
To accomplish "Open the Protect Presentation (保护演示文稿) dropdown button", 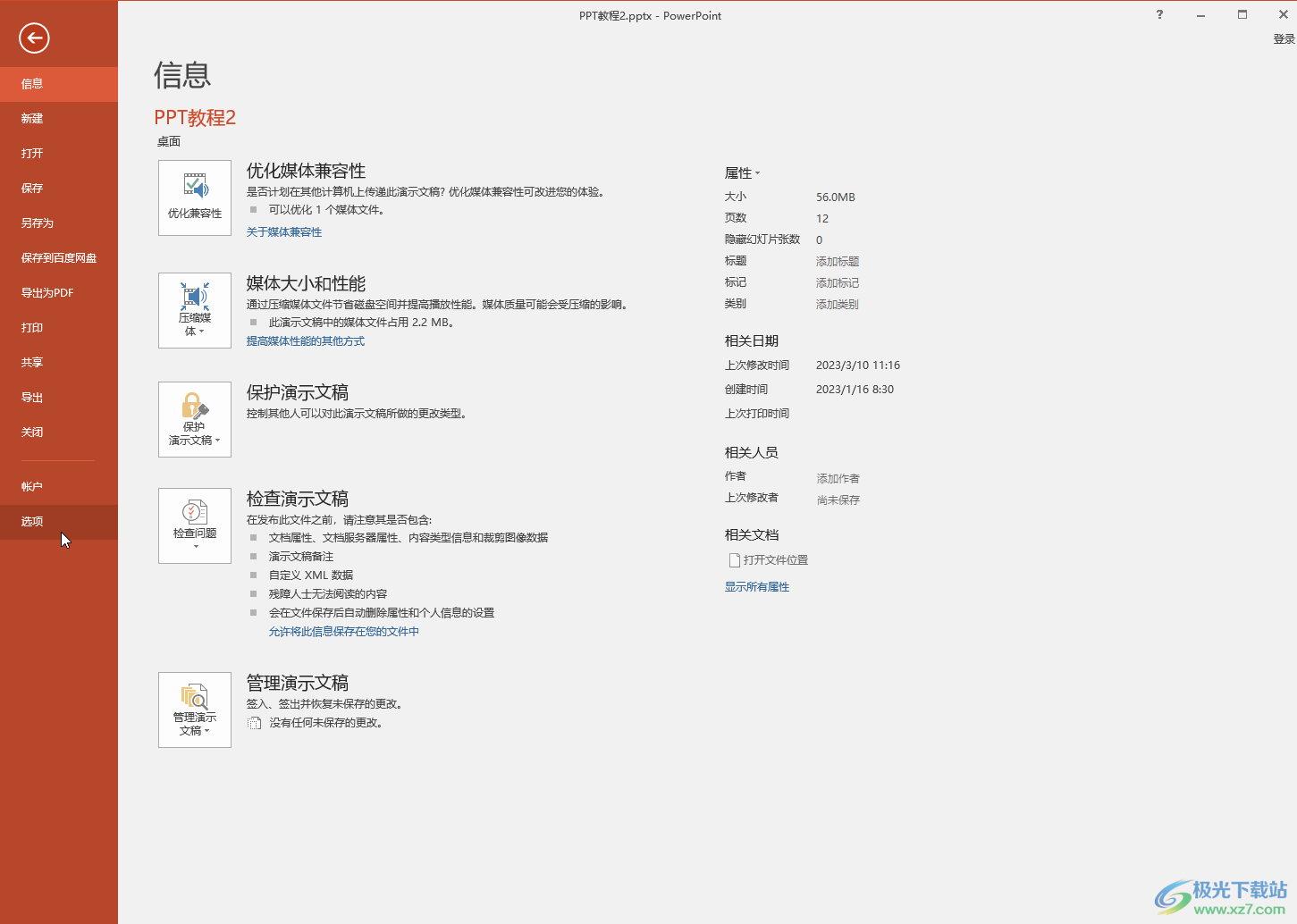I will (x=195, y=420).
